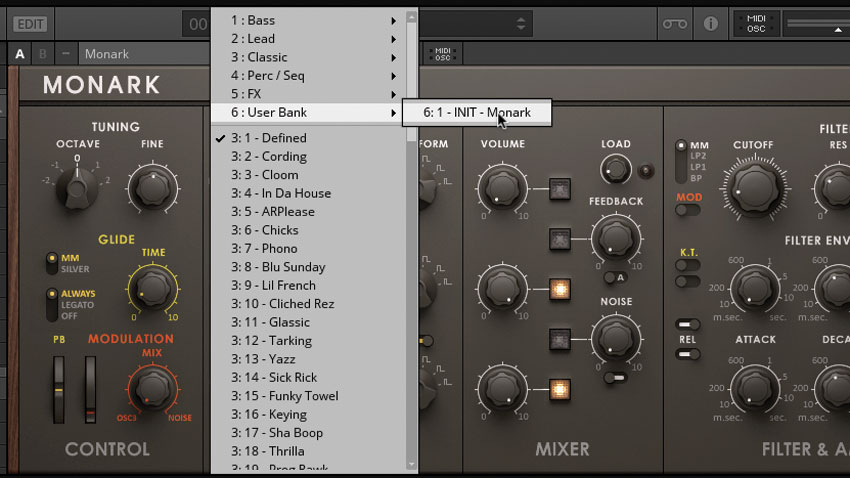The image size is (850, 478).
Task: Click the Modulation MIX knob
Action: [152, 389]
